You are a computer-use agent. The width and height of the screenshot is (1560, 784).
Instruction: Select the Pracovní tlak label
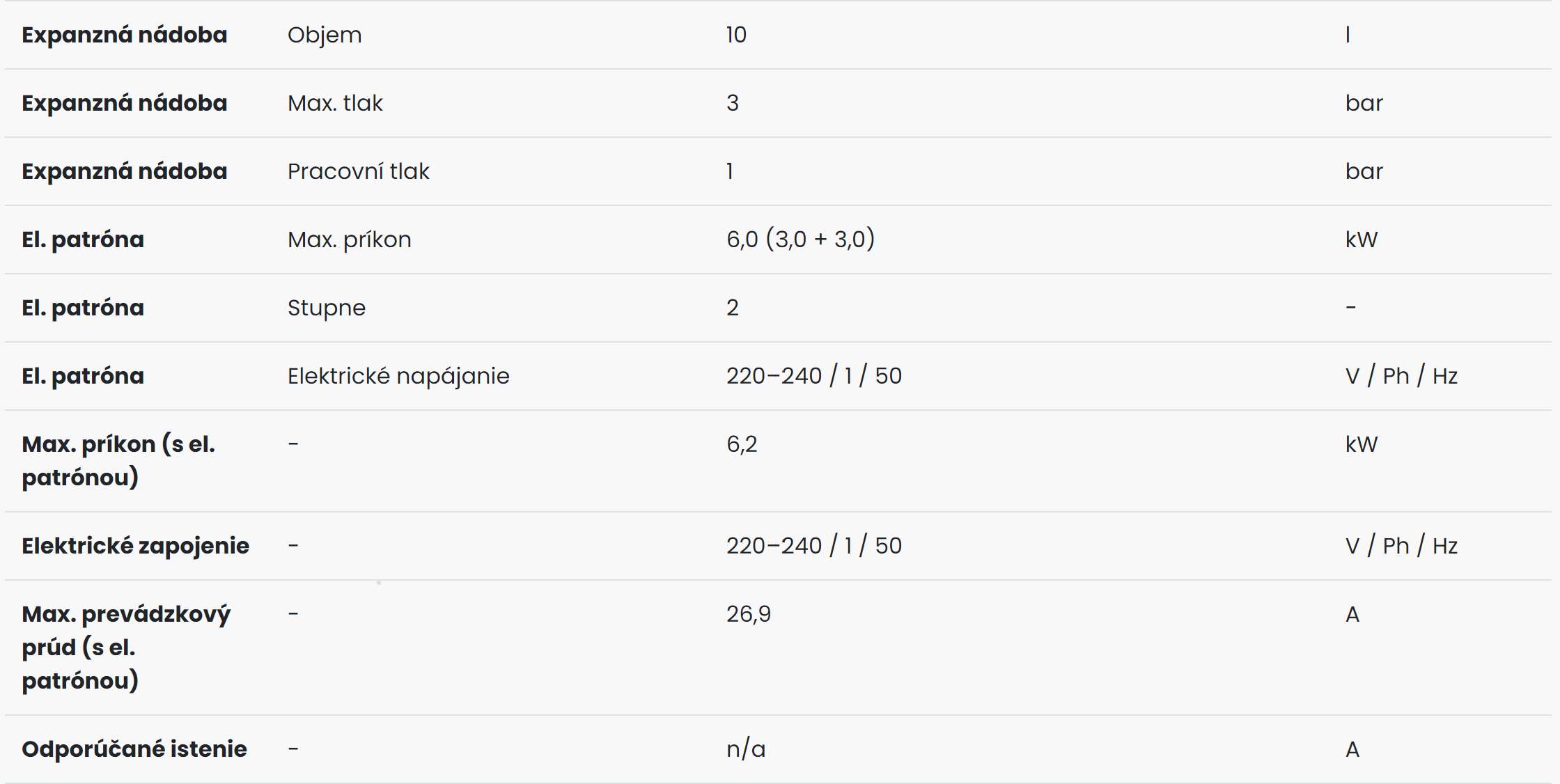(x=359, y=171)
